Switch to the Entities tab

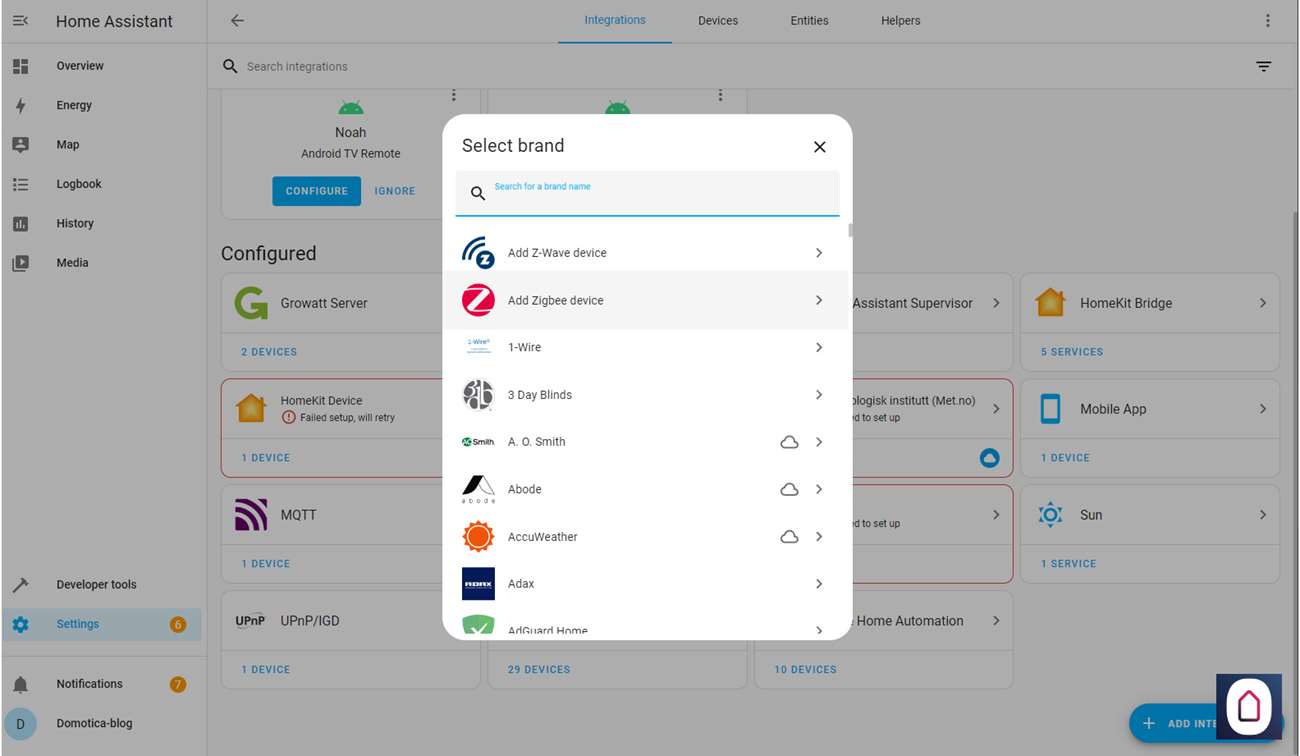click(809, 21)
